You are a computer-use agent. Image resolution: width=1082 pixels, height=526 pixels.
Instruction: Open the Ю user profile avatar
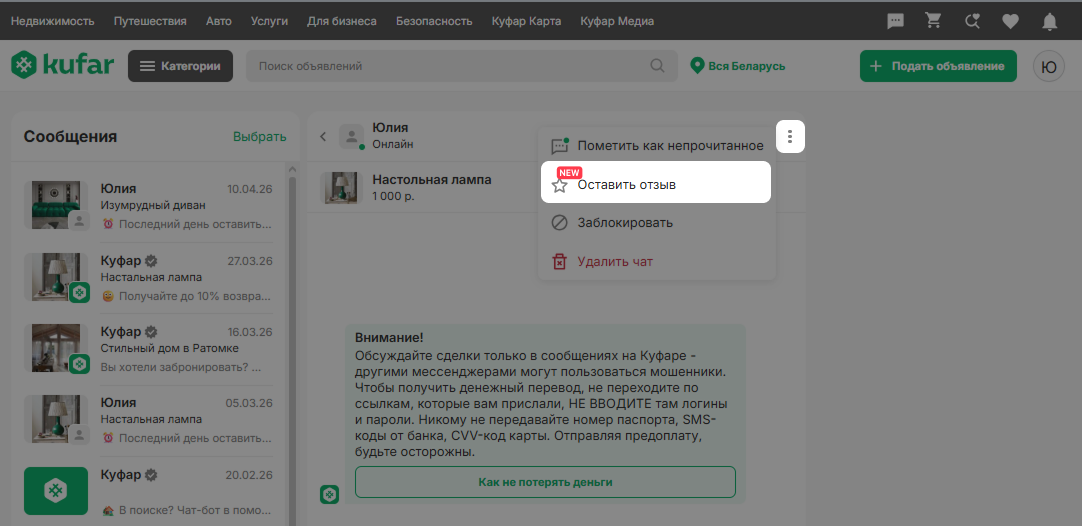(1048, 66)
